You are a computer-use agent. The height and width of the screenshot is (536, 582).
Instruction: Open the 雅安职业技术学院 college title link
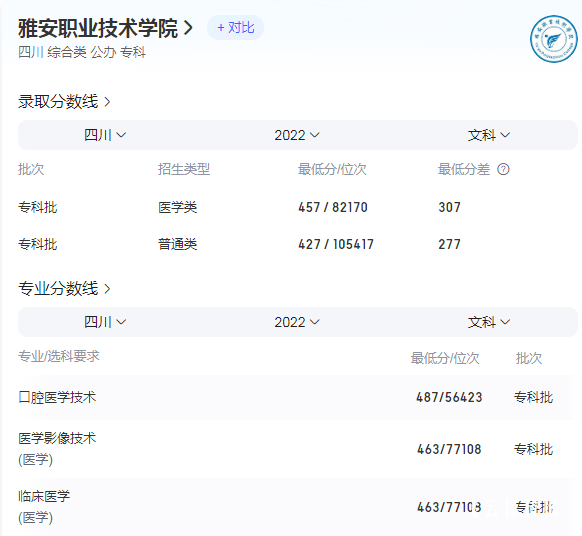105,28
